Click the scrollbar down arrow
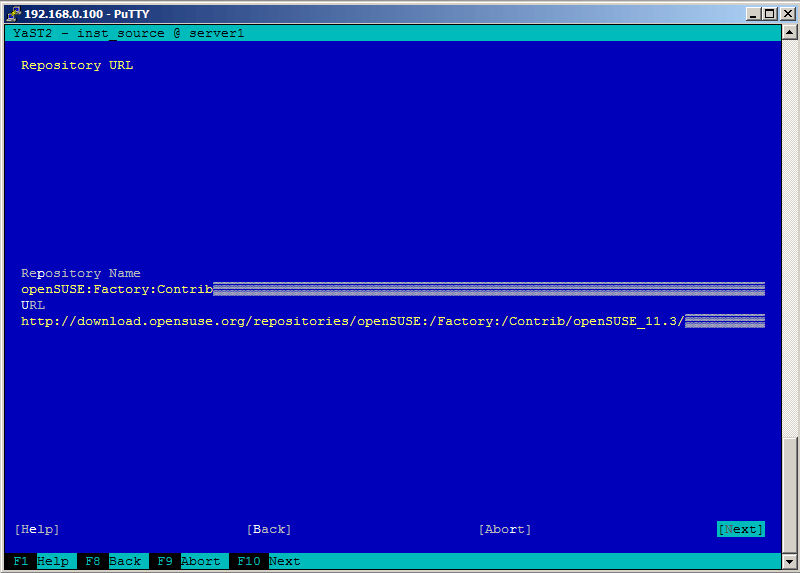Screen dimensions: 800x573 [789, 562]
